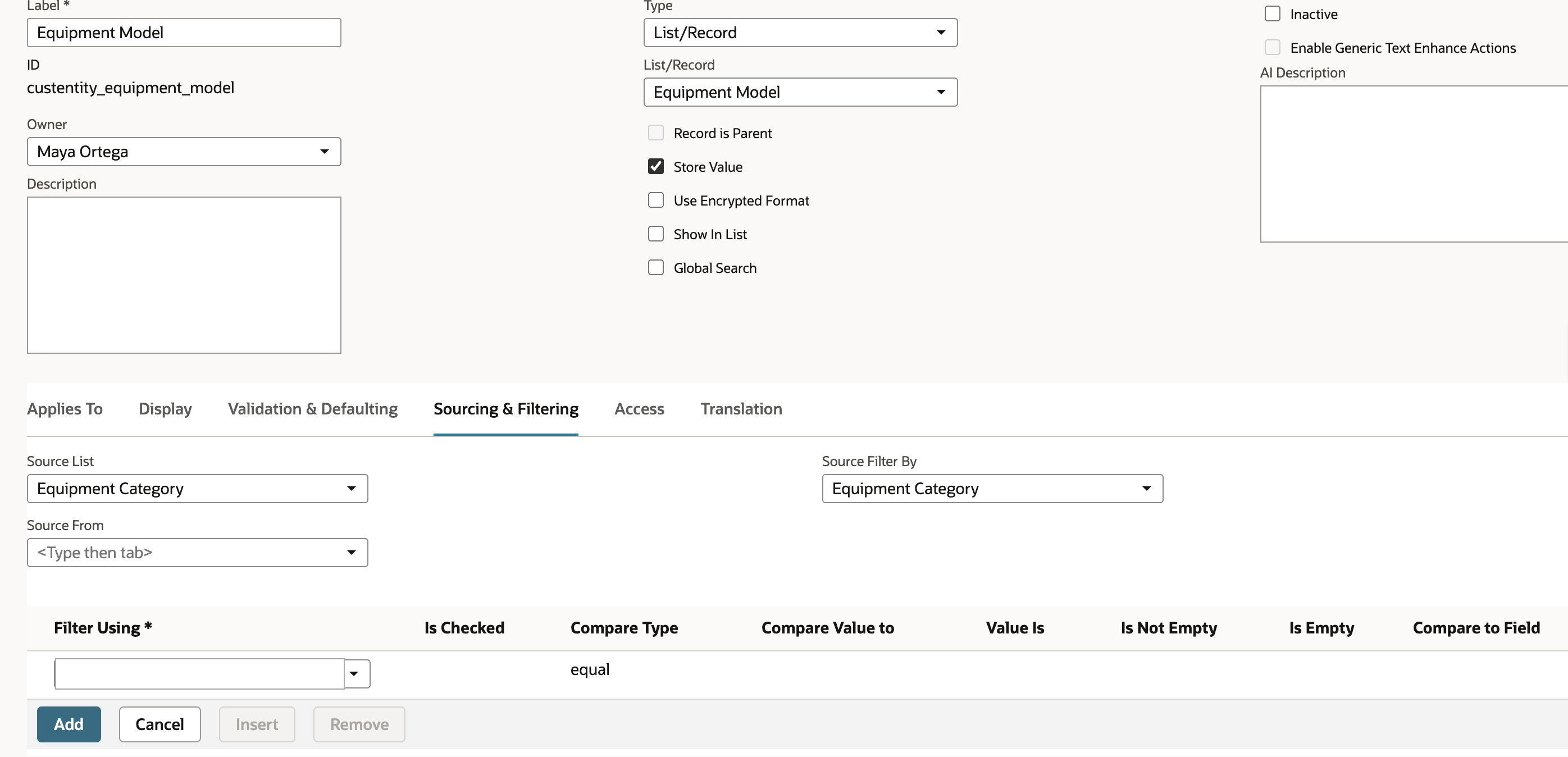Image resolution: width=1568 pixels, height=757 pixels.
Task: Enable the Global Search checkbox
Action: [655, 268]
